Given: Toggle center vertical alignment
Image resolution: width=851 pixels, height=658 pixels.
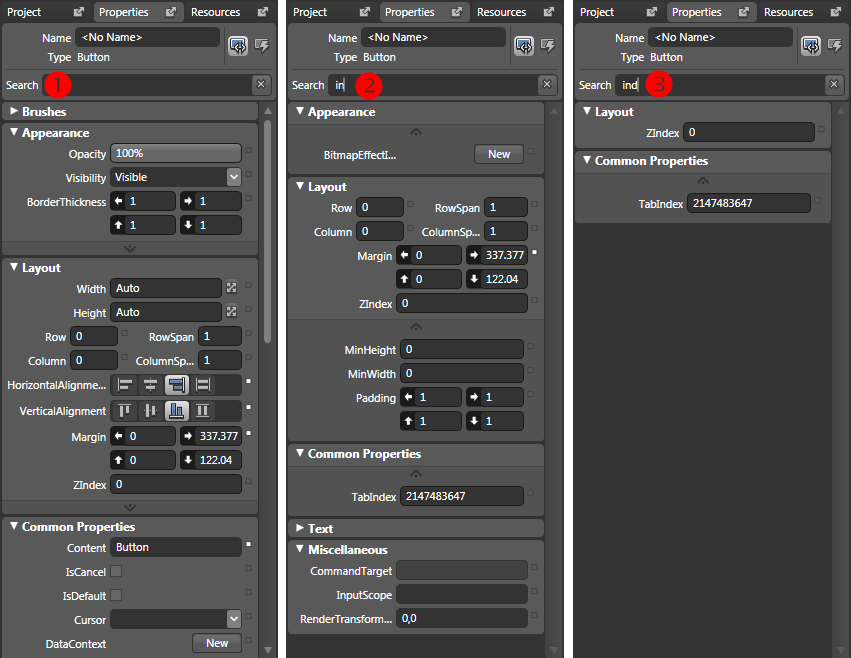Looking at the screenshot, I should (x=148, y=411).
